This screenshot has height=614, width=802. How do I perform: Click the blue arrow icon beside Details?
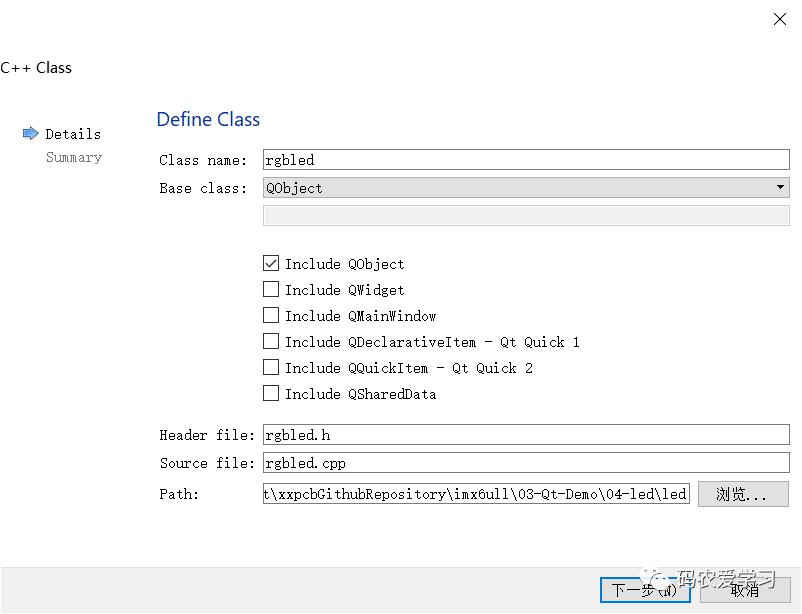tap(31, 134)
